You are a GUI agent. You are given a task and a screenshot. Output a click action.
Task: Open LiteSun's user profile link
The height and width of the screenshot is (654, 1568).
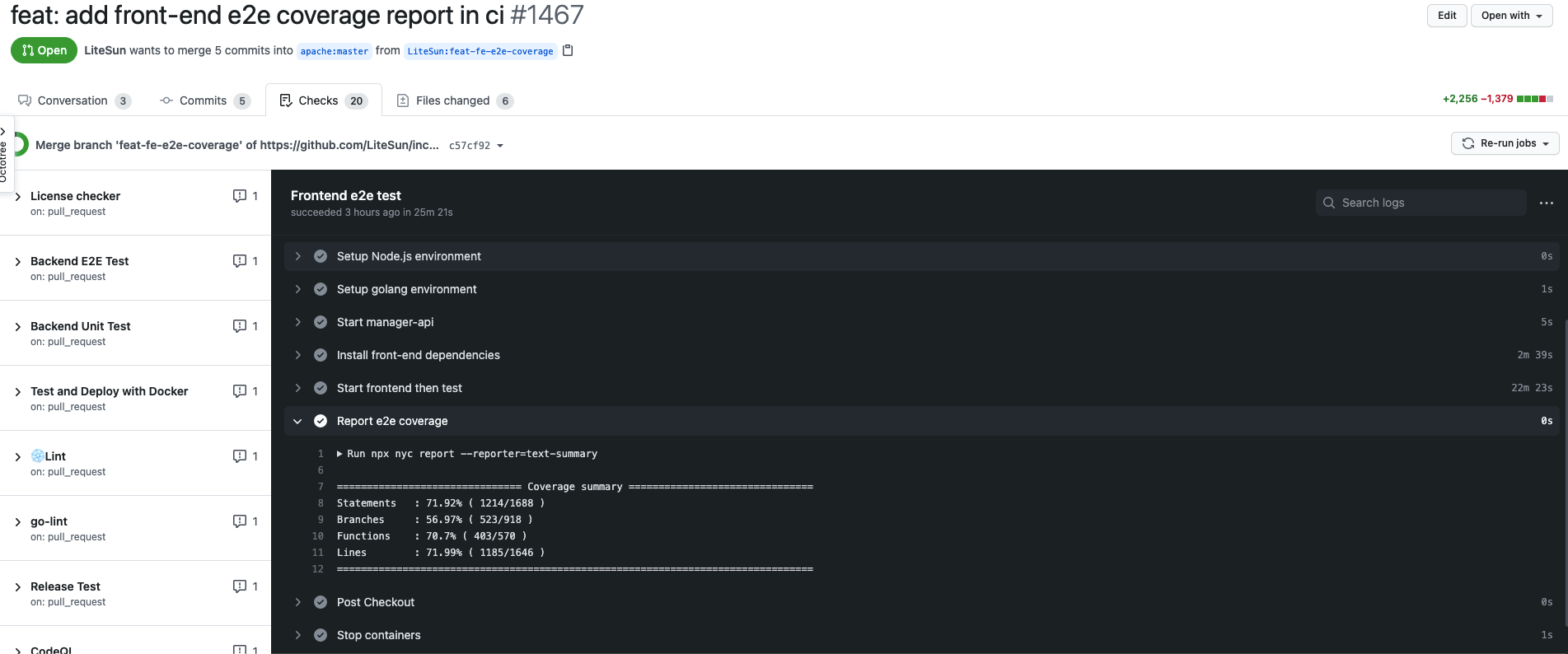[x=105, y=50]
